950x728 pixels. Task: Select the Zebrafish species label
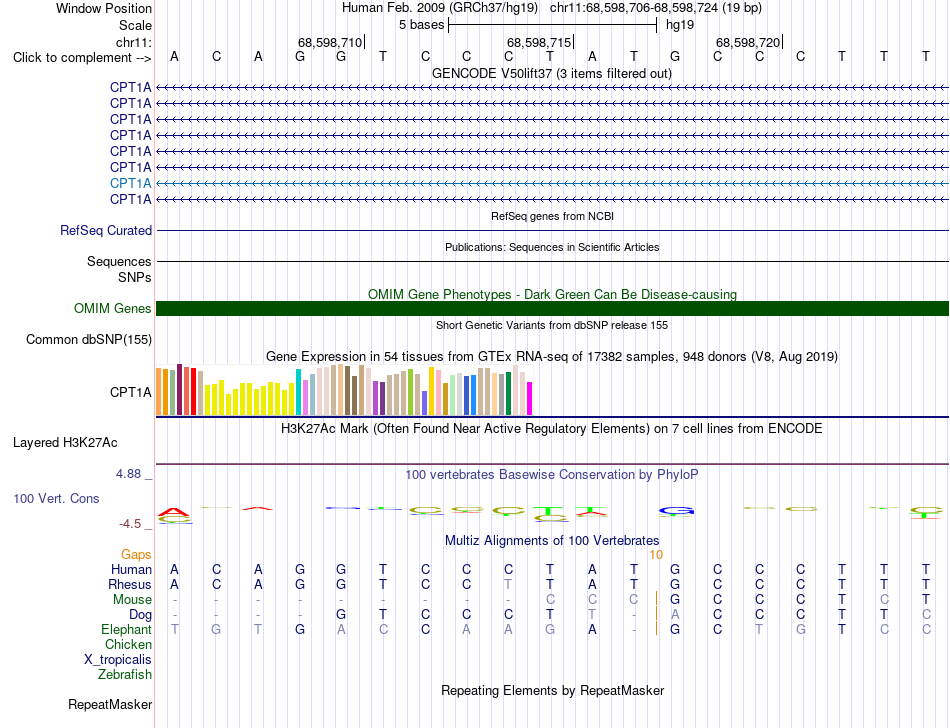(x=125, y=674)
